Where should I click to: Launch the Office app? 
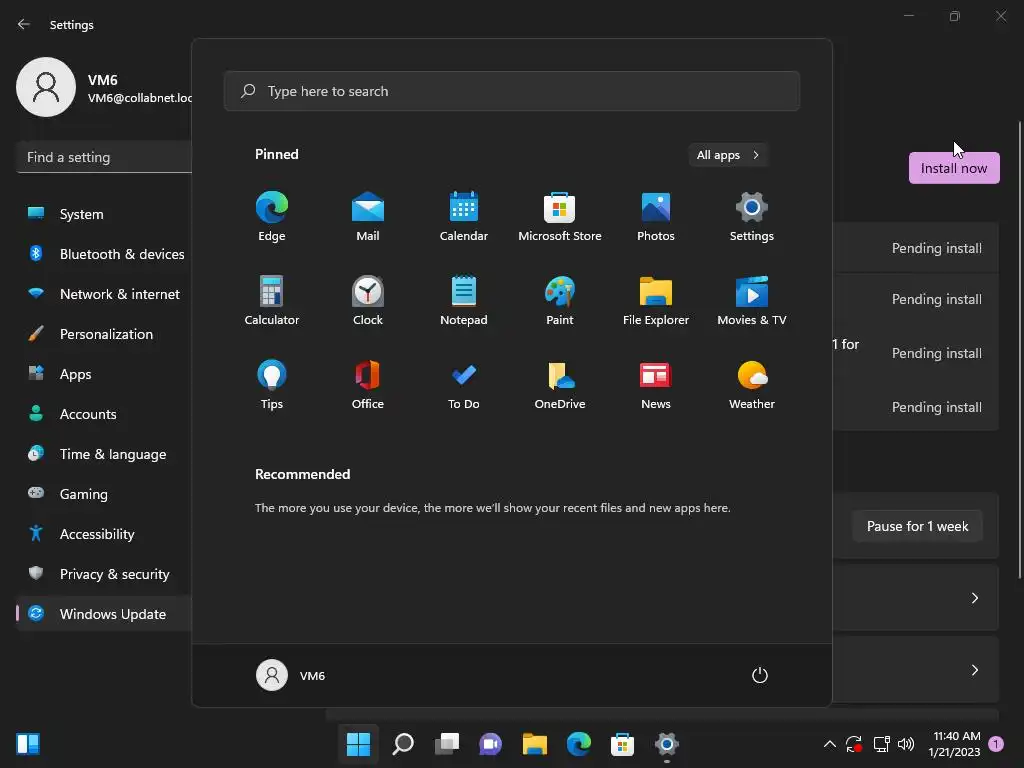[x=368, y=385]
